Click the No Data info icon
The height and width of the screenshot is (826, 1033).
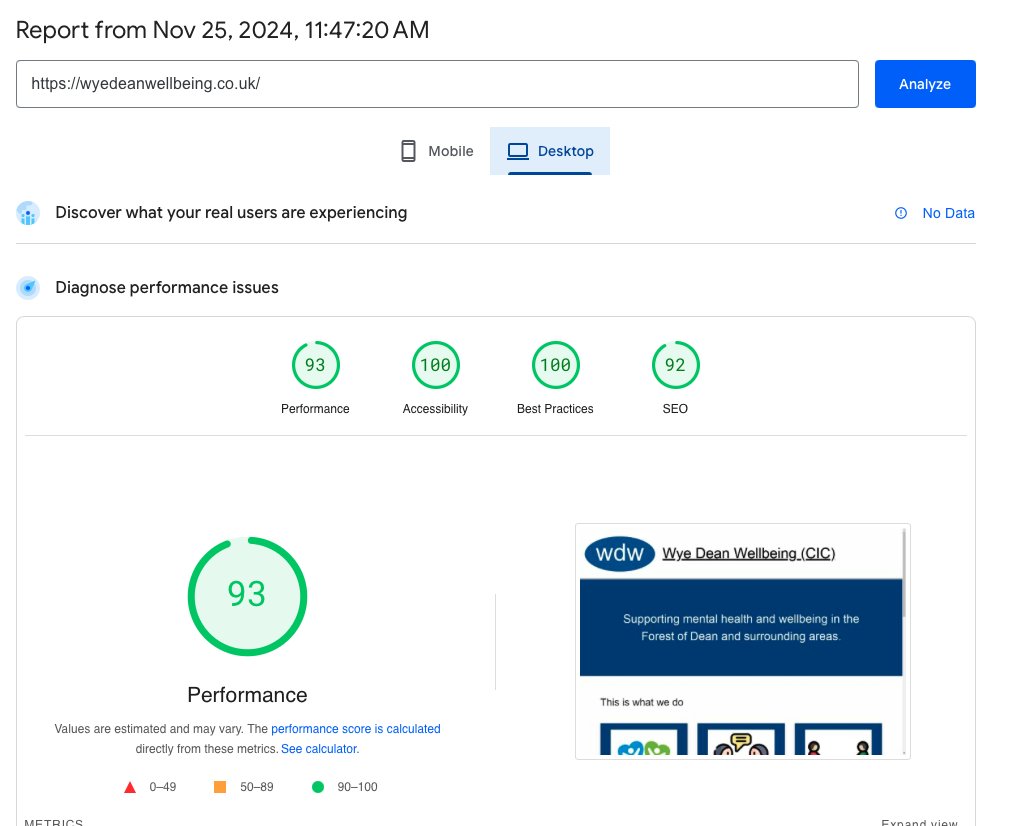(x=901, y=213)
